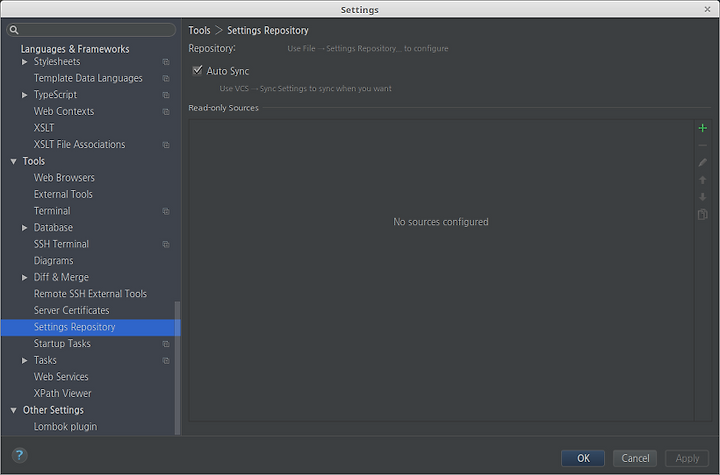Select XSLT in the settings tree
The width and height of the screenshot is (720, 475).
(x=44, y=128)
